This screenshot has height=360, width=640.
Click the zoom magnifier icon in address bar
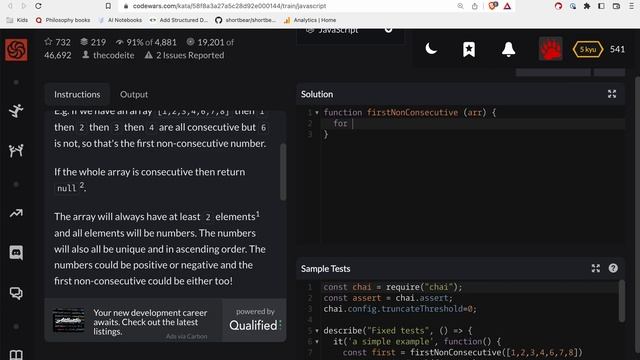click(x=460, y=6)
